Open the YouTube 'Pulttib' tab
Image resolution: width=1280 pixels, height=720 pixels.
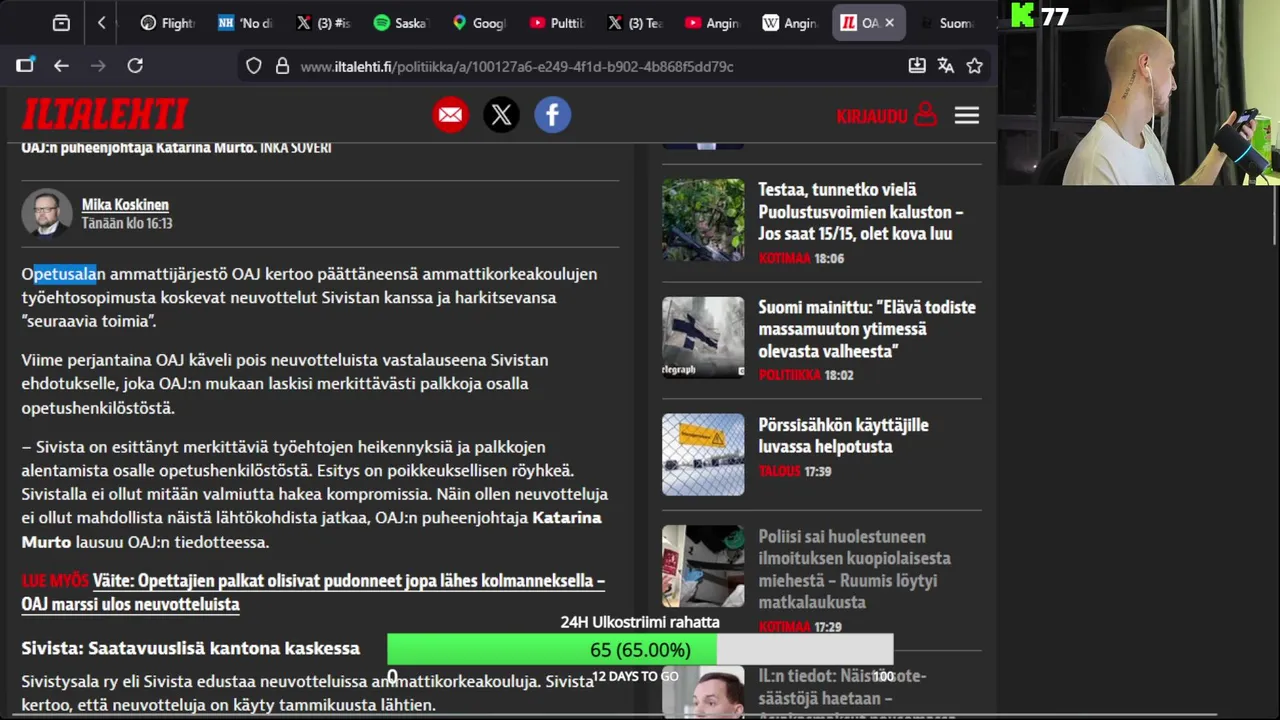[556, 23]
